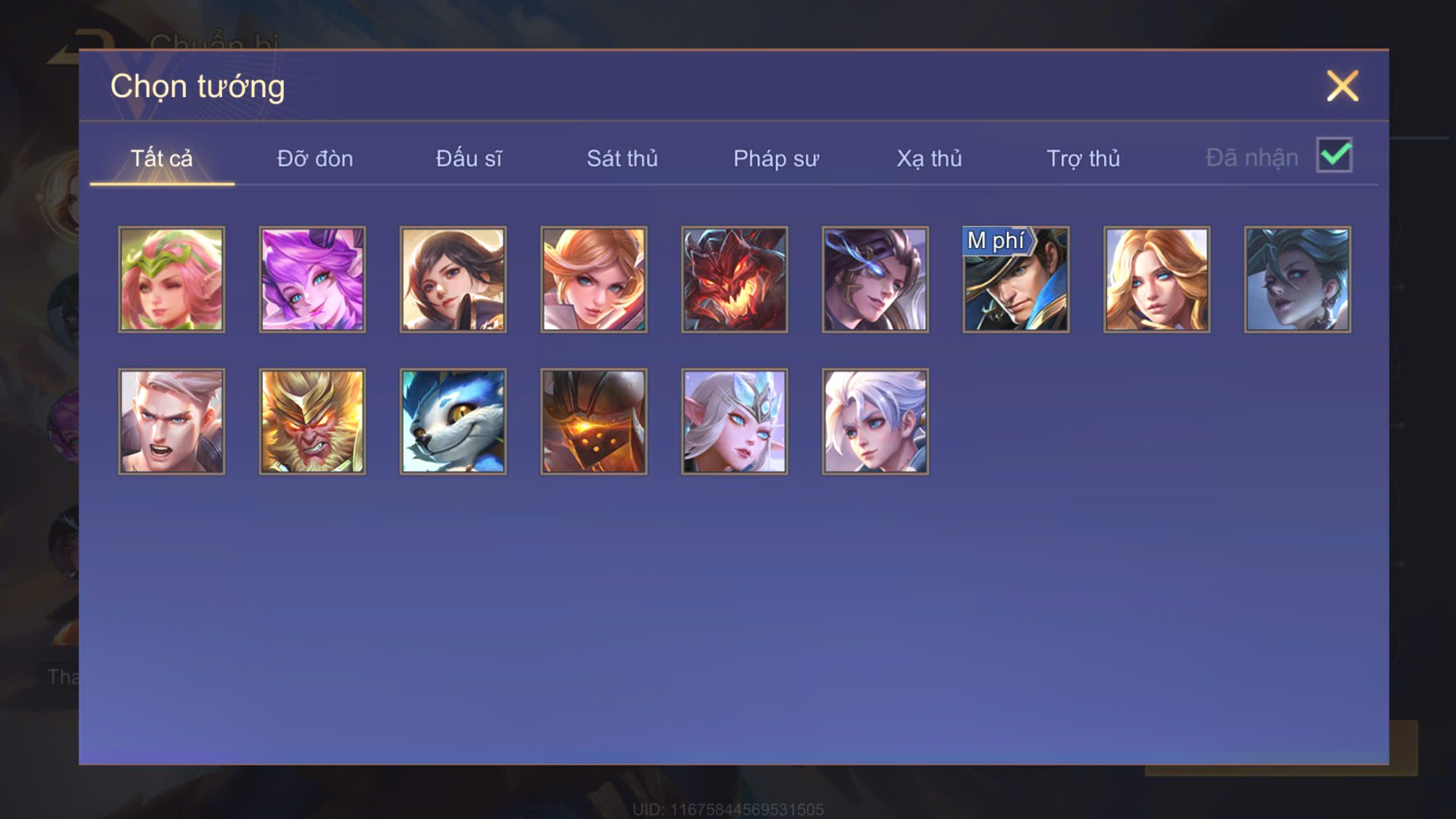Screen dimensions: 1456x819
Task: Pick the blue wolf cub hero
Action: pyautogui.click(x=453, y=421)
